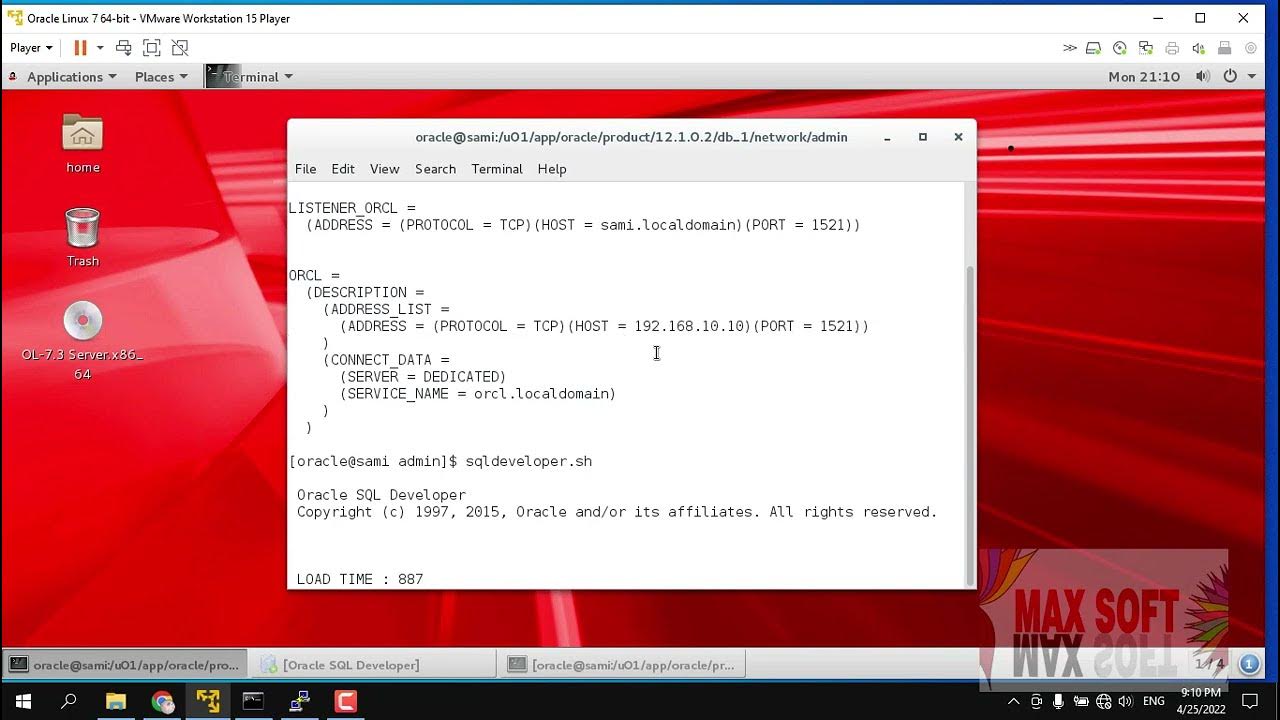Screen dimensions: 1280x720
Task: Select the OL-7.3 Server disc desktop icon
Action: (x=83, y=341)
